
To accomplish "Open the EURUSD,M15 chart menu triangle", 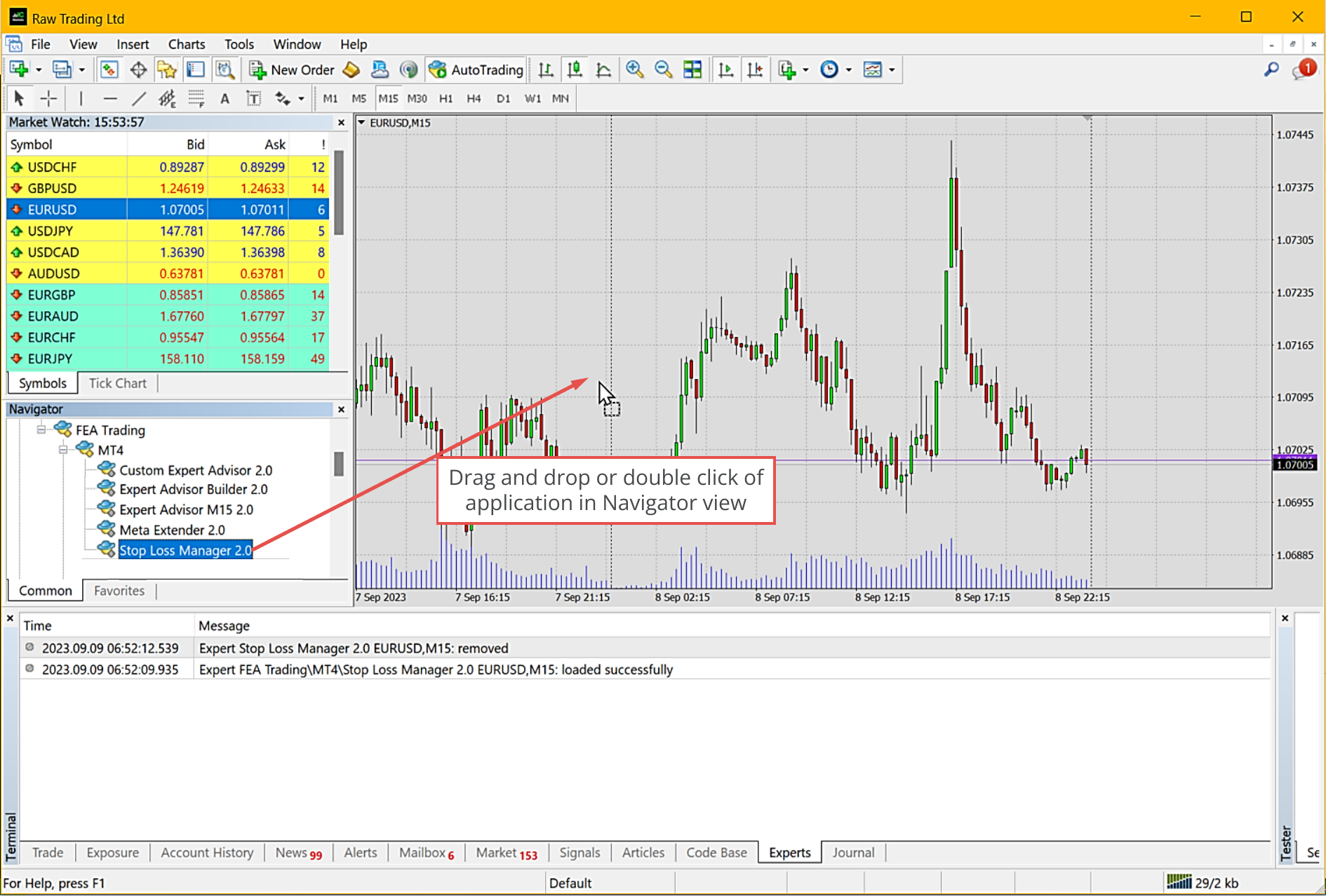I will tap(361, 123).
